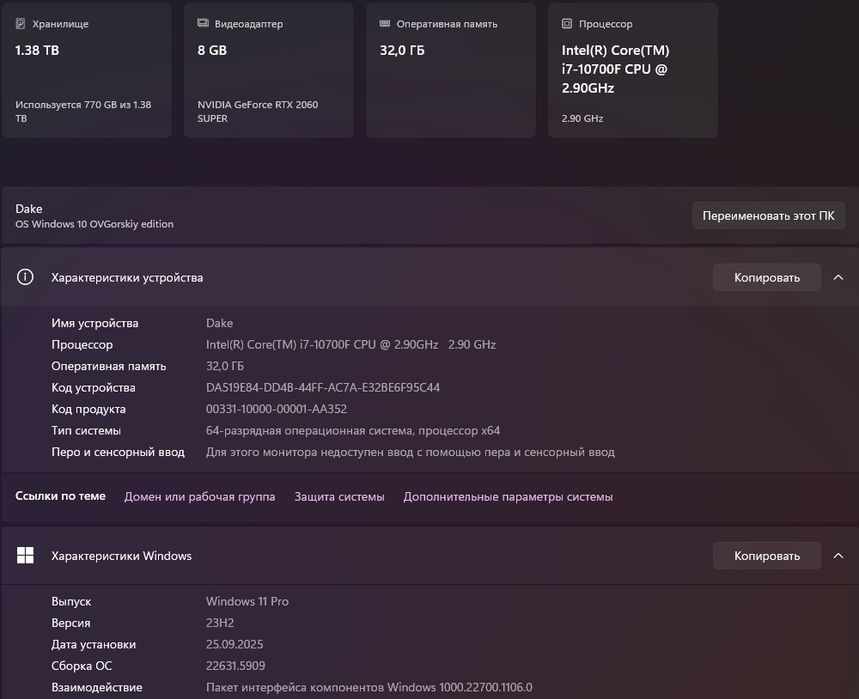The image size is (859, 699).
Task: Select the device name value Dake in characteristics
Action: click(219, 323)
